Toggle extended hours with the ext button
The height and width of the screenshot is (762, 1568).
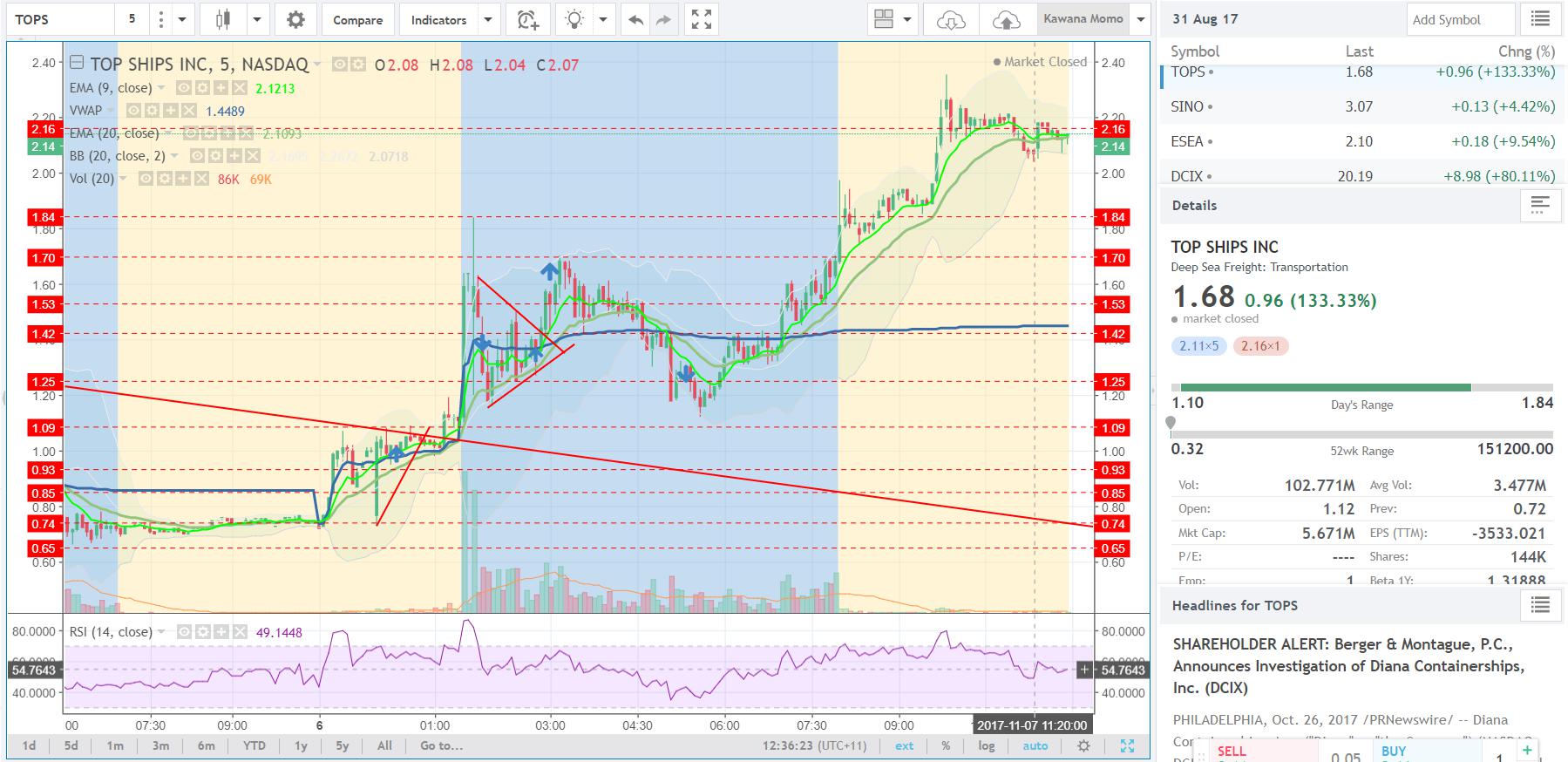[x=905, y=745]
